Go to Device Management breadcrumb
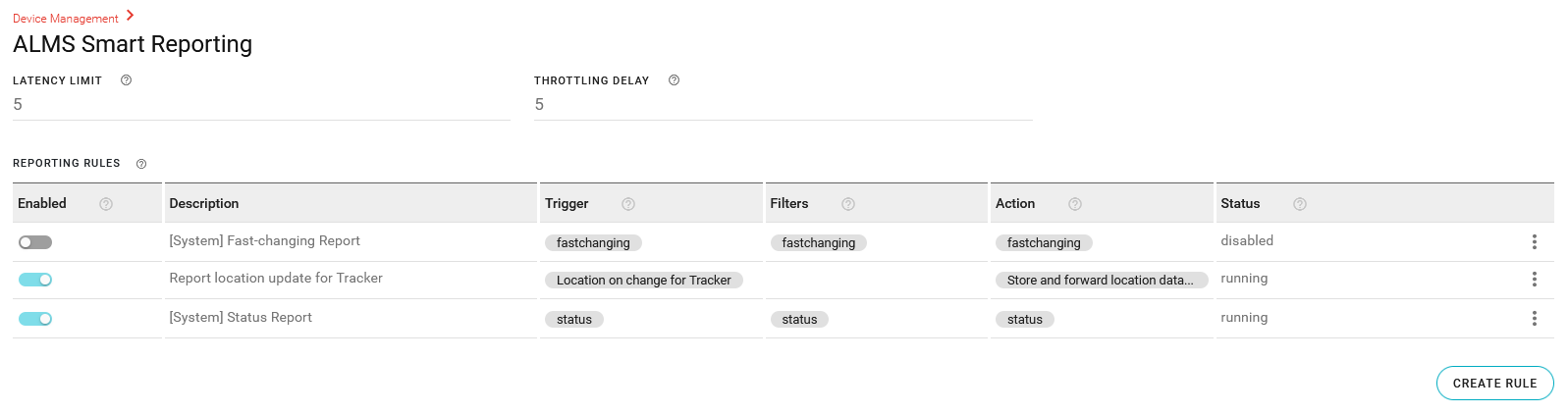 click(65, 19)
